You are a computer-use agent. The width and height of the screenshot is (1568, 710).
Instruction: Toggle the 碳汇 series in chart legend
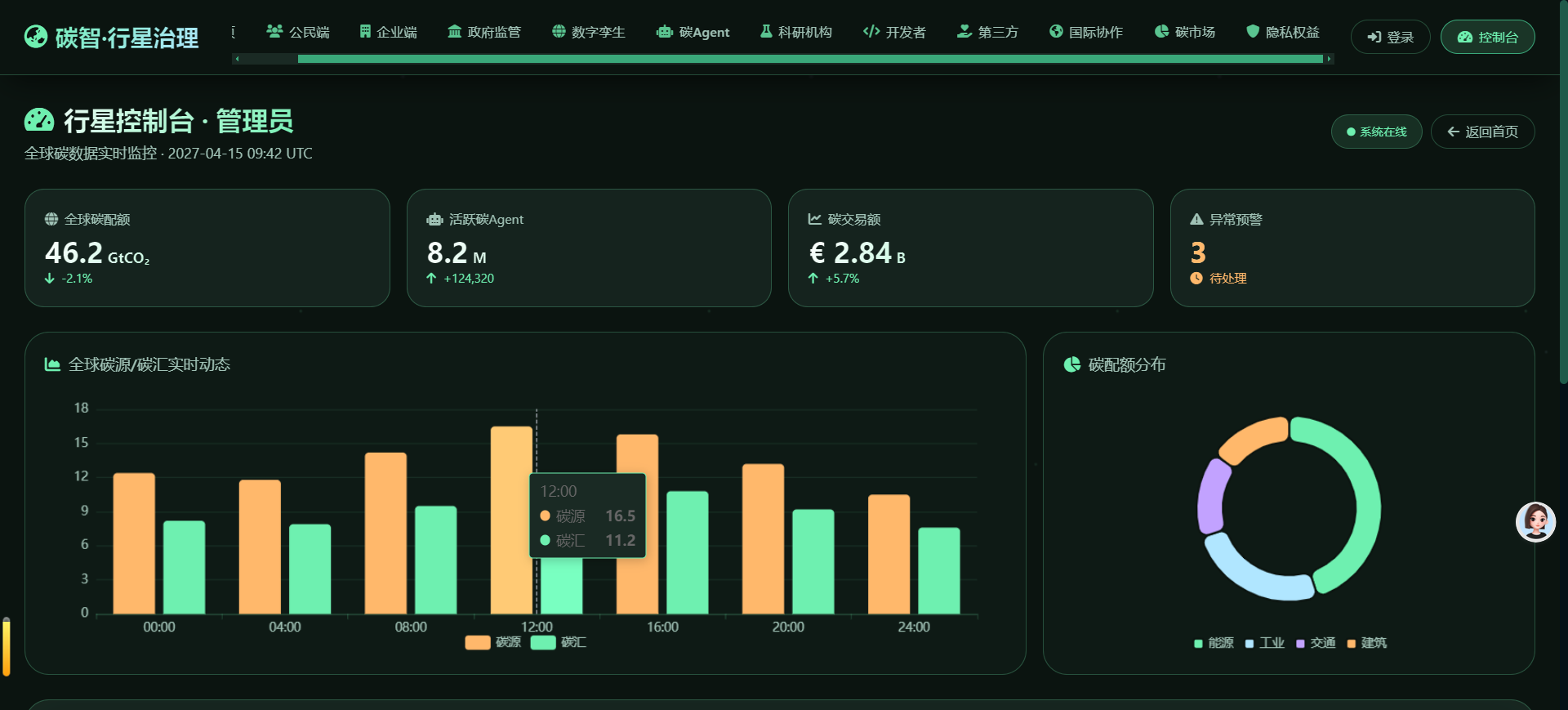coord(559,642)
